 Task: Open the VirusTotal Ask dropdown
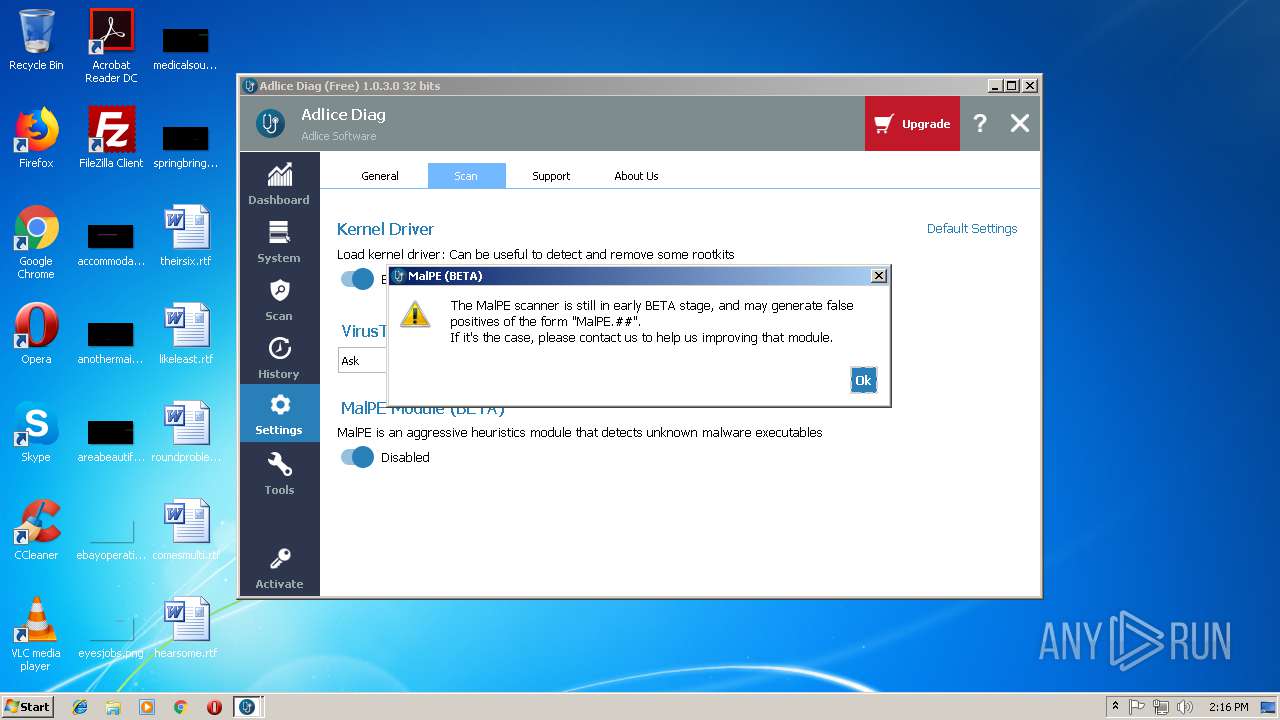pos(363,361)
